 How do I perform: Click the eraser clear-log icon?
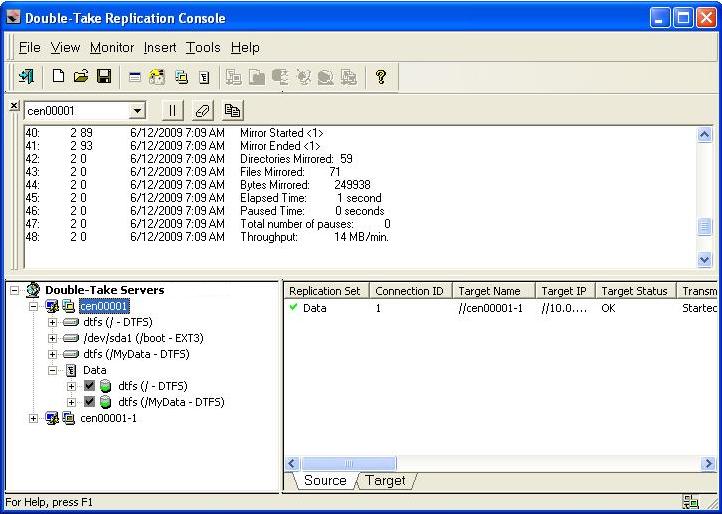tap(202, 111)
